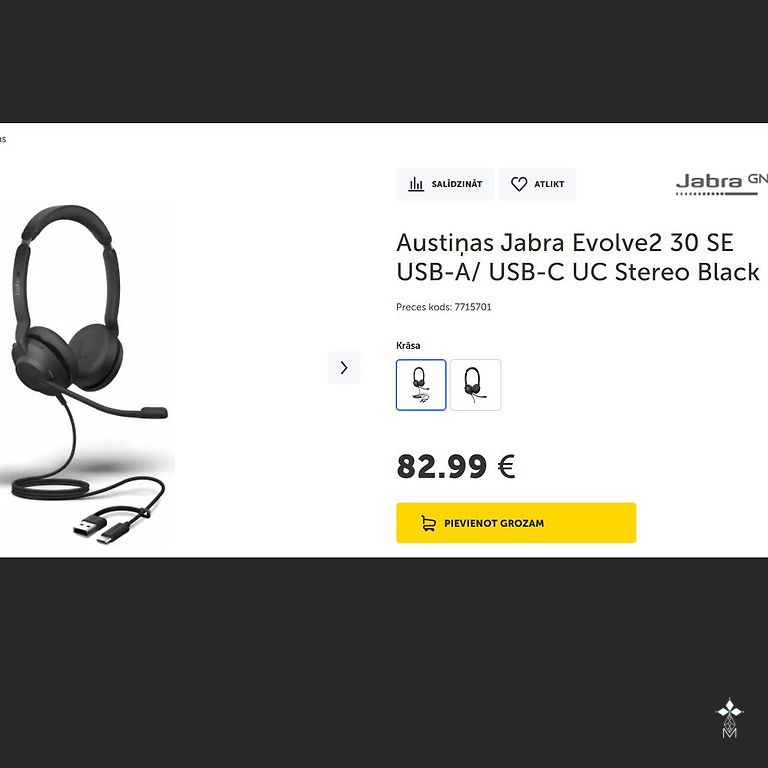Click the SALĪDZINĀT compare label
The image size is (768, 768).
[456, 184]
